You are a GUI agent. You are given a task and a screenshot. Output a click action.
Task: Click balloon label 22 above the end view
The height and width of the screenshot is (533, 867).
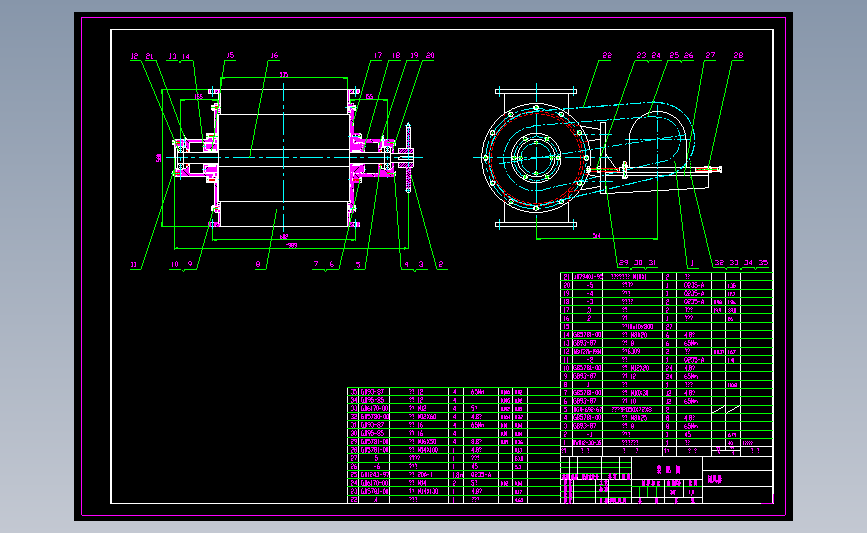pyautogui.click(x=607, y=55)
